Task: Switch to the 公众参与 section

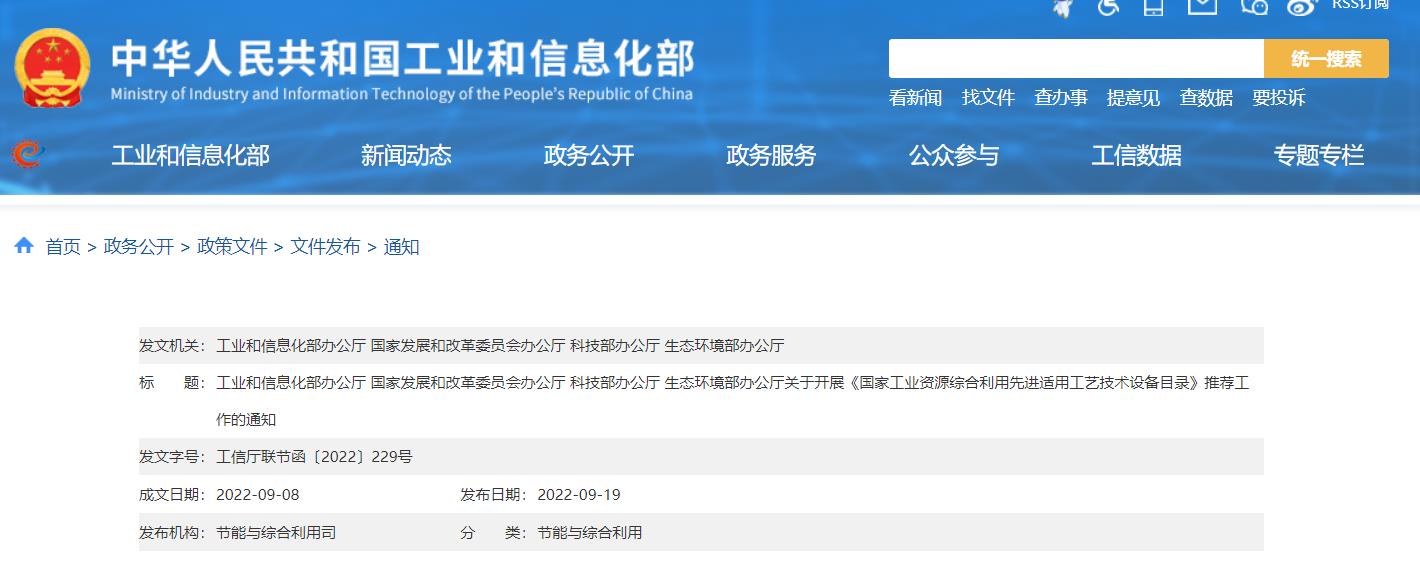Action: click(x=953, y=155)
